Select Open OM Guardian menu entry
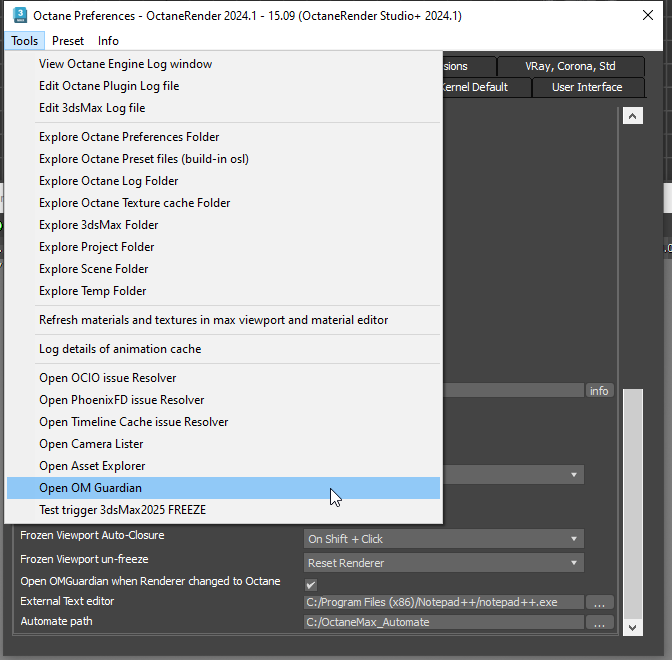This screenshot has width=672, height=660. (x=90, y=488)
